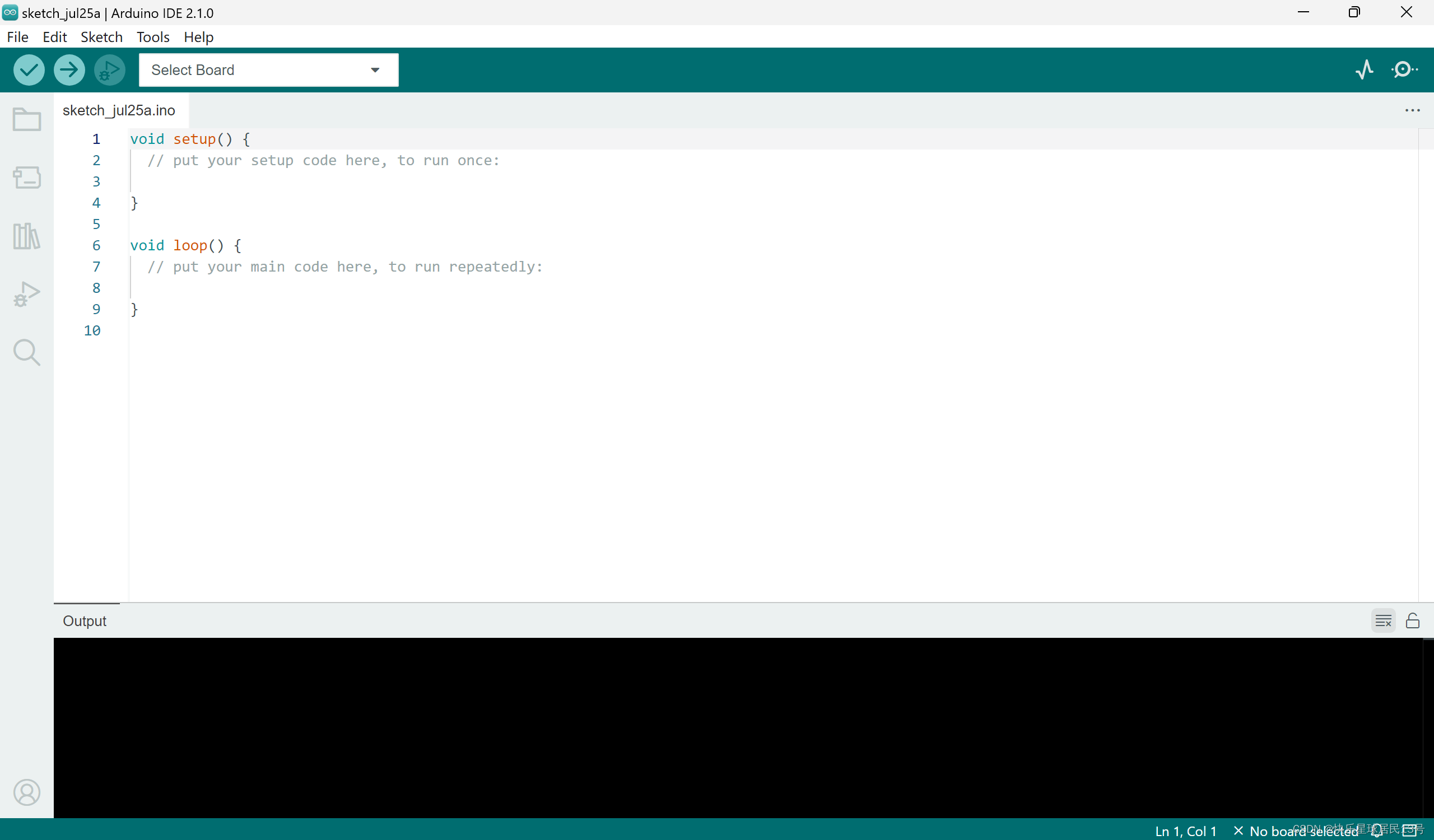
Task: Open the notifications bell in status bar
Action: point(1377,830)
